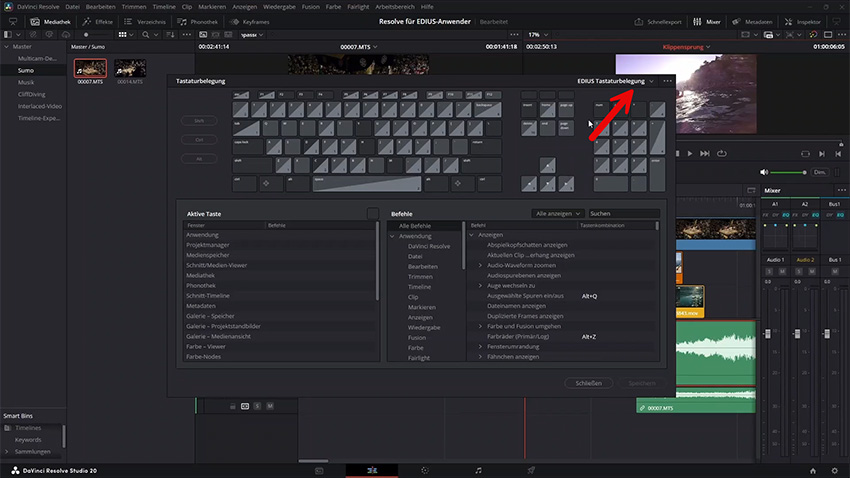The width and height of the screenshot is (850, 478).
Task: Open the Hilfe menu
Action: coord(427,7)
